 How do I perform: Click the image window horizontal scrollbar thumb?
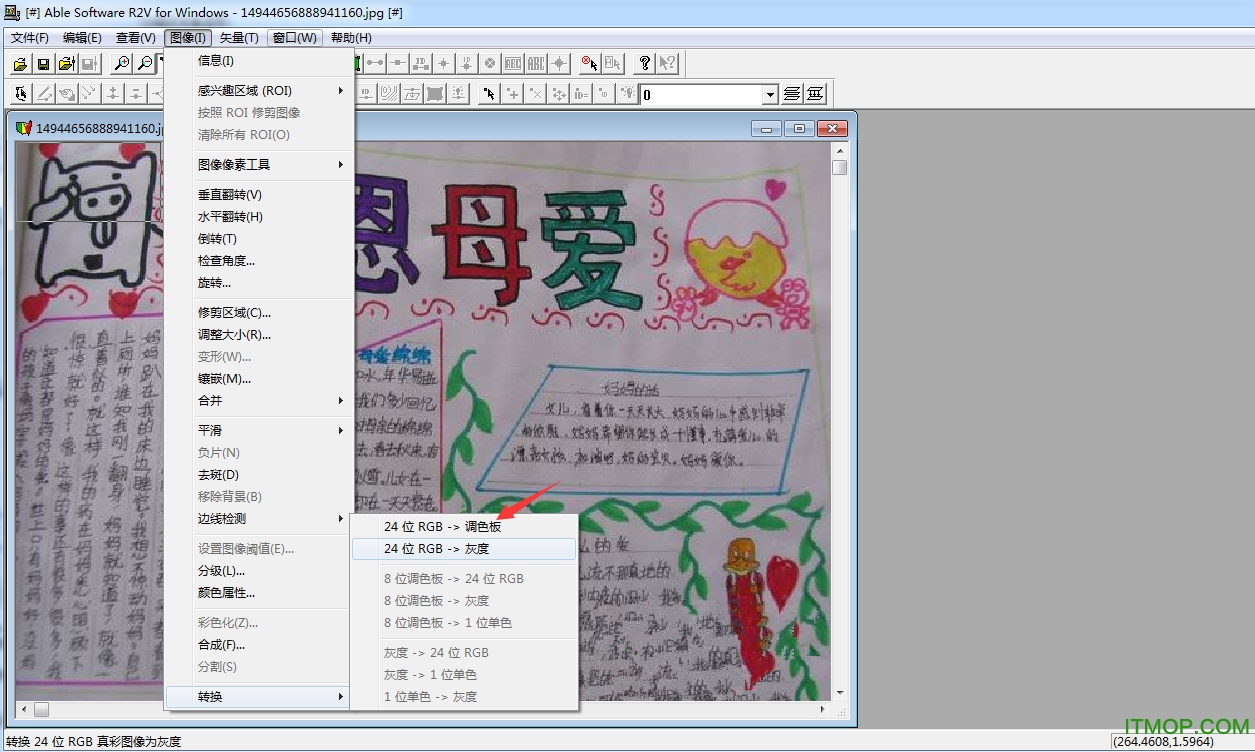[x=42, y=710]
